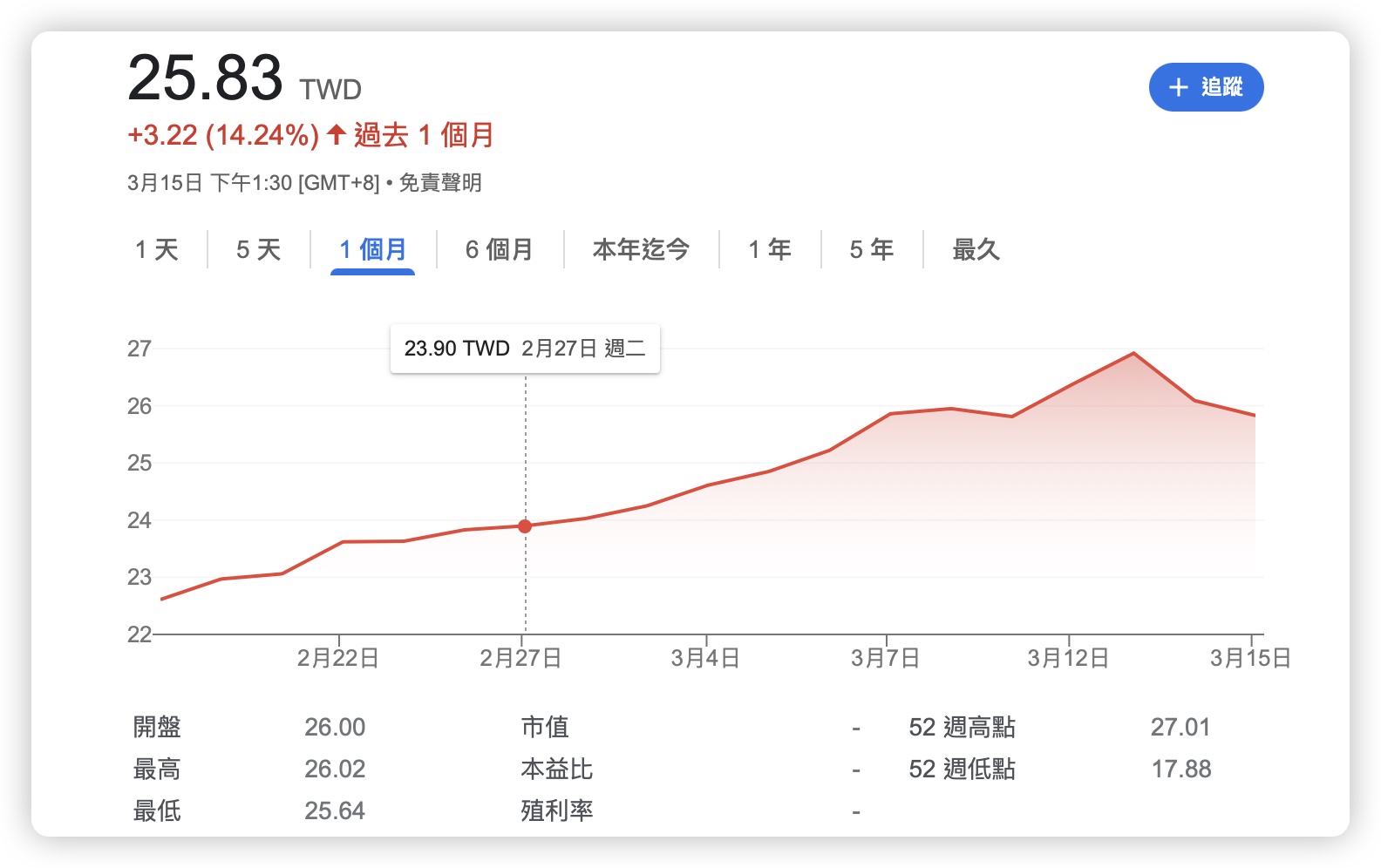Image resolution: width=1381 pixels, height=868 pixels.
Task: Click the 23.90 TWD chart tooltip
Action: pos(525,349)
